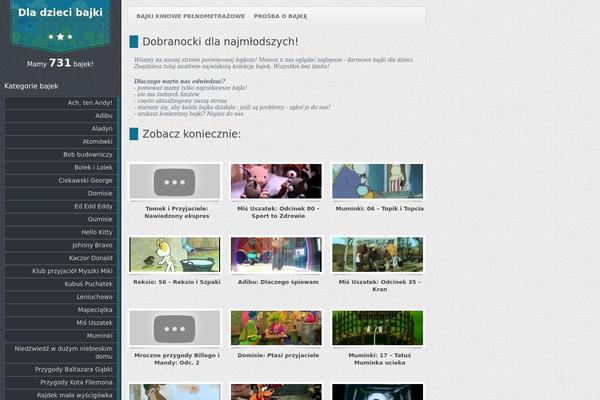Open the Adibu category

tap(61, 116)
